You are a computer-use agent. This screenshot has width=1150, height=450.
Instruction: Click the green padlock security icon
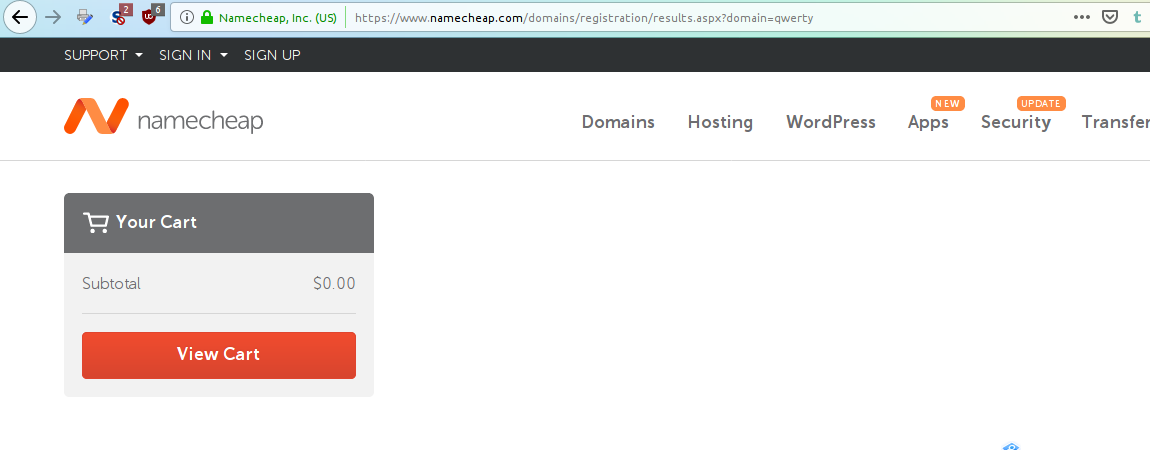[207, 18]
